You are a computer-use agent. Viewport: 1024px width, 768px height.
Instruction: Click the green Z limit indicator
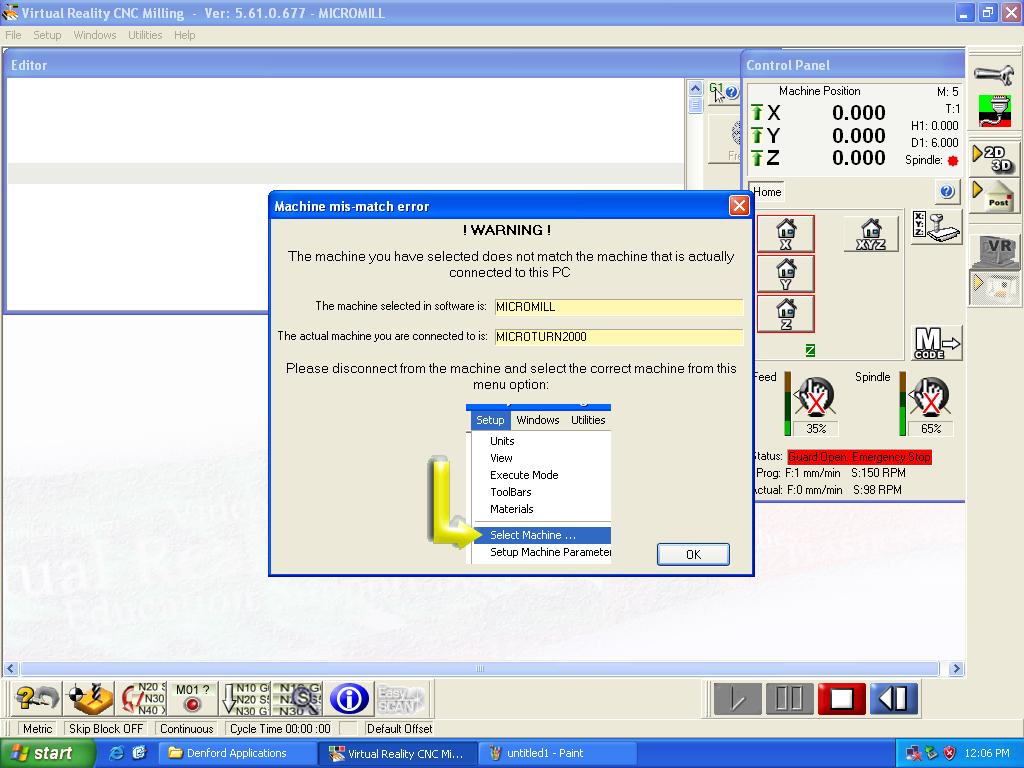(x=810, y=351)
